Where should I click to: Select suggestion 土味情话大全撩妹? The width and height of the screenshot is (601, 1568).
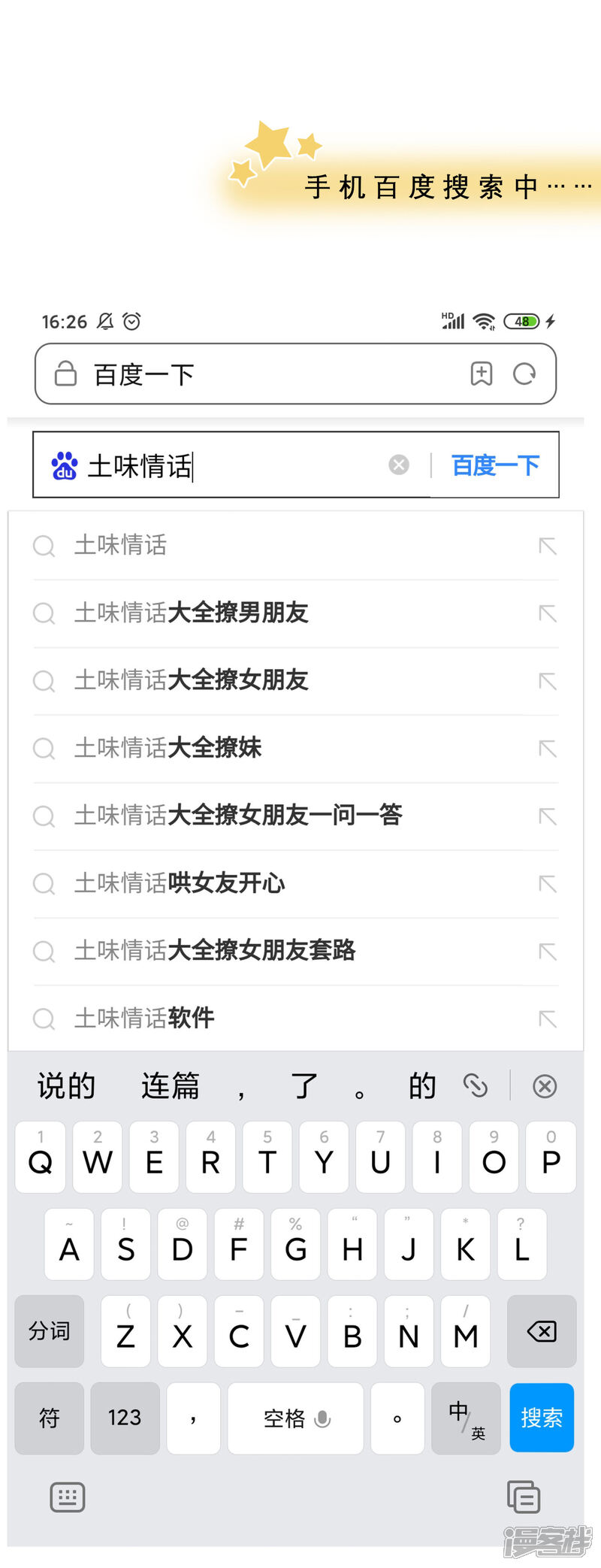(168, 748)
